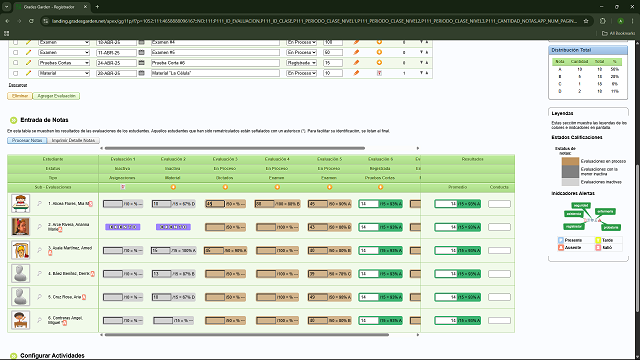
Task: Open the status dropdown in Material "La Célula" row
Action: pyautogui.click(x=302, y=73)
